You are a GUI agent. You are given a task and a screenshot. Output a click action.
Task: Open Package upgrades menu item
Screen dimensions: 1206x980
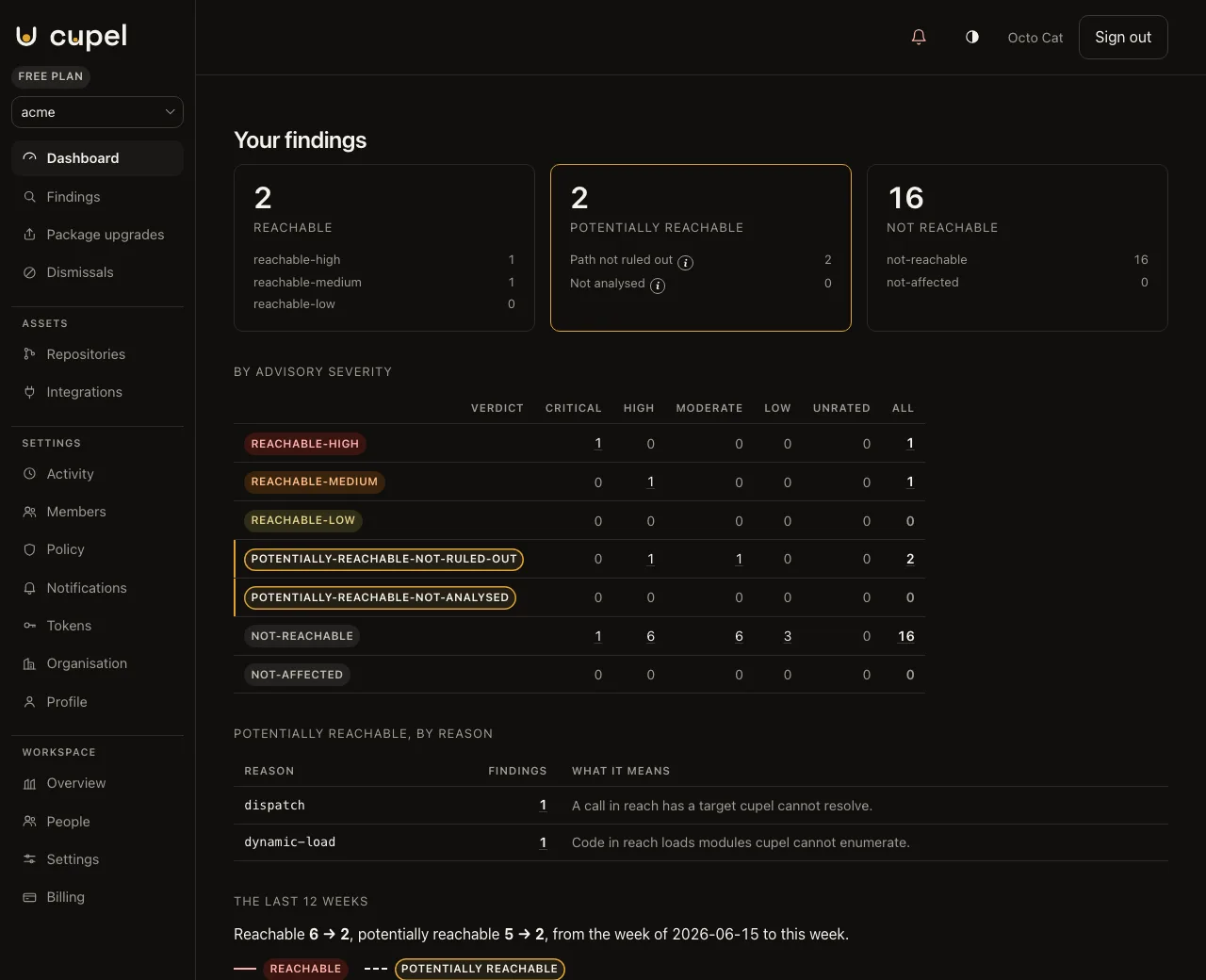click(x=97, y=235)
